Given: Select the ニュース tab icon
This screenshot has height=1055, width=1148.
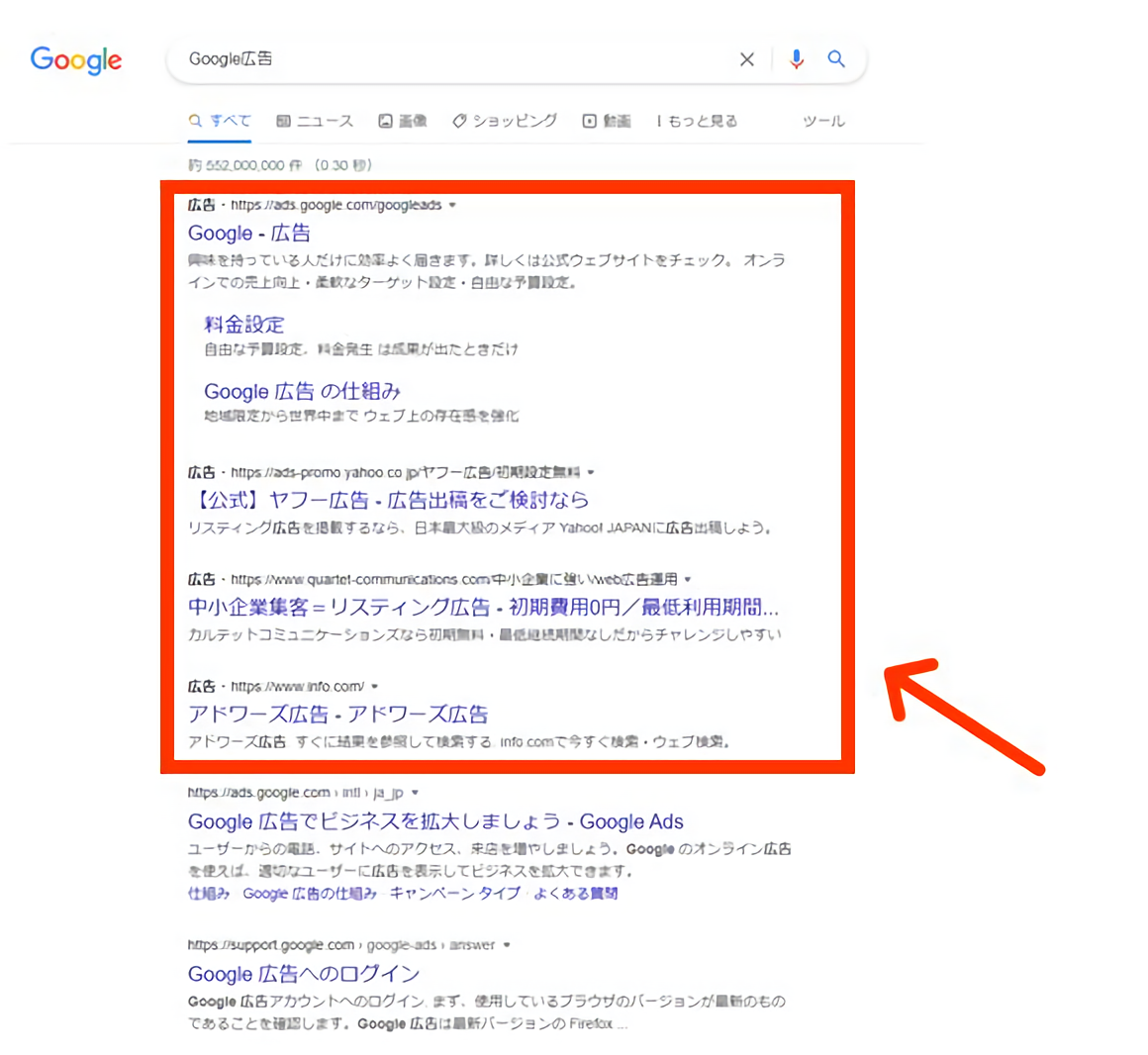Looking at the screenshot, I should pyautogui.click(x=282, y=120).
